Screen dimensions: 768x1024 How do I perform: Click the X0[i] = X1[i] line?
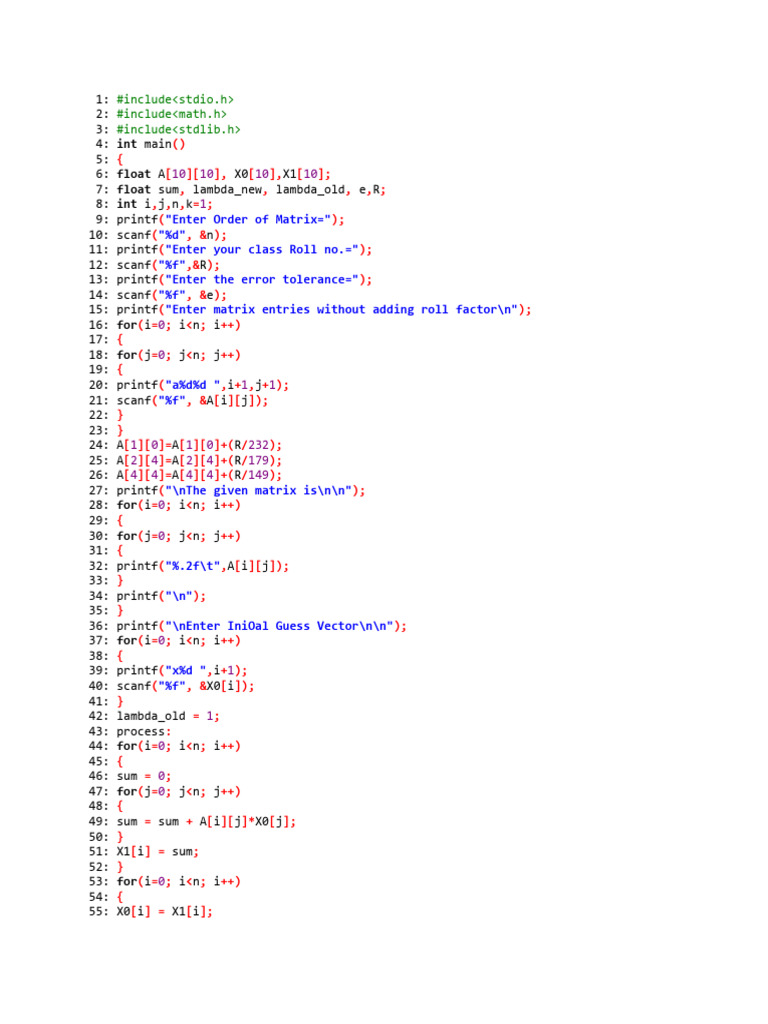click(165, 912)
